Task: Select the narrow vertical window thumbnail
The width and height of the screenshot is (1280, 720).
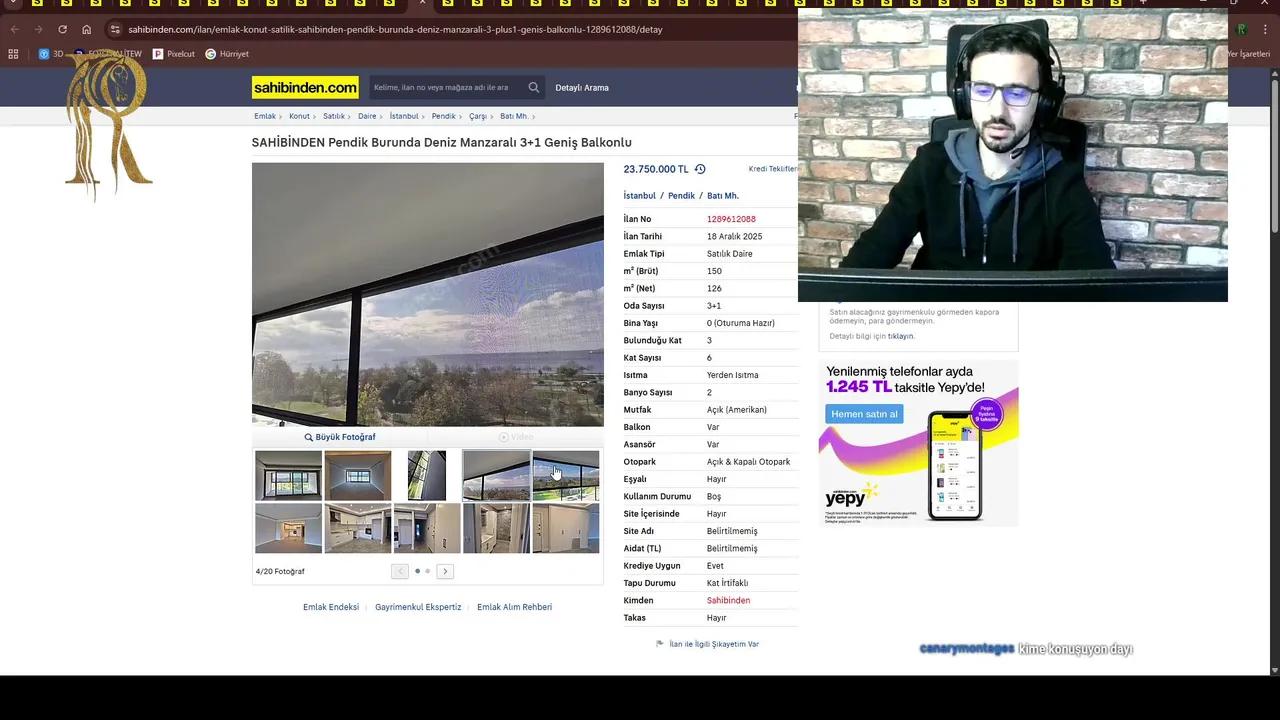Action: pos(427,475)
